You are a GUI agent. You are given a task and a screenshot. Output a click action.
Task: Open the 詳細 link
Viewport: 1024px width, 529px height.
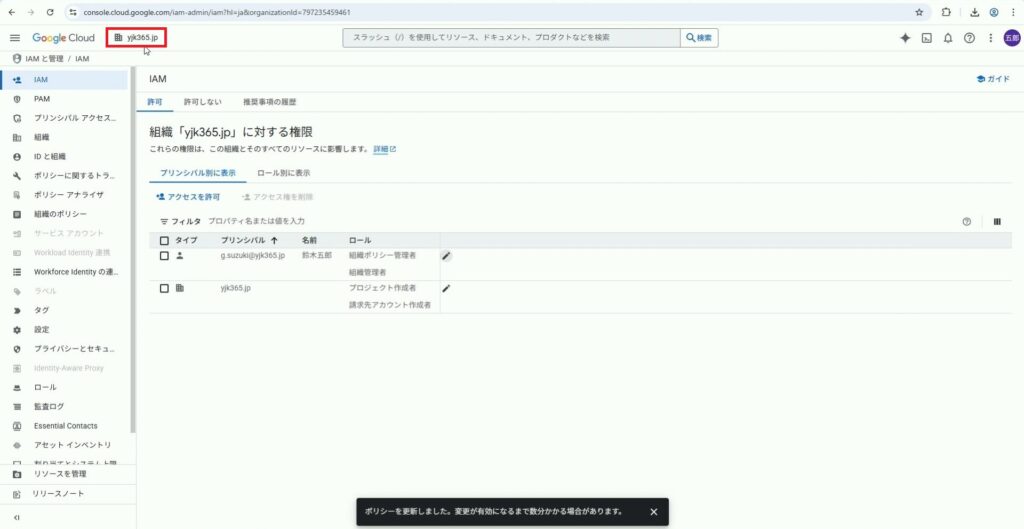(384, 149)
